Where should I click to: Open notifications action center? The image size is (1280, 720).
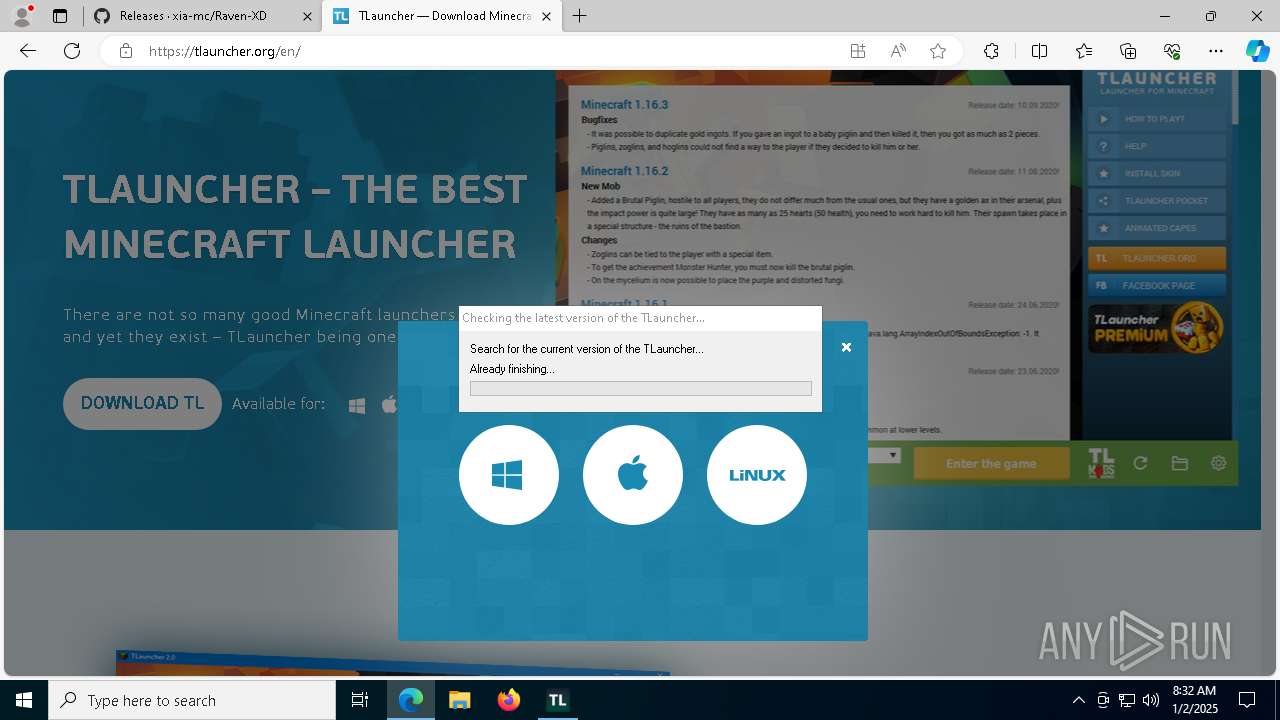click(x=1247, y=700)
